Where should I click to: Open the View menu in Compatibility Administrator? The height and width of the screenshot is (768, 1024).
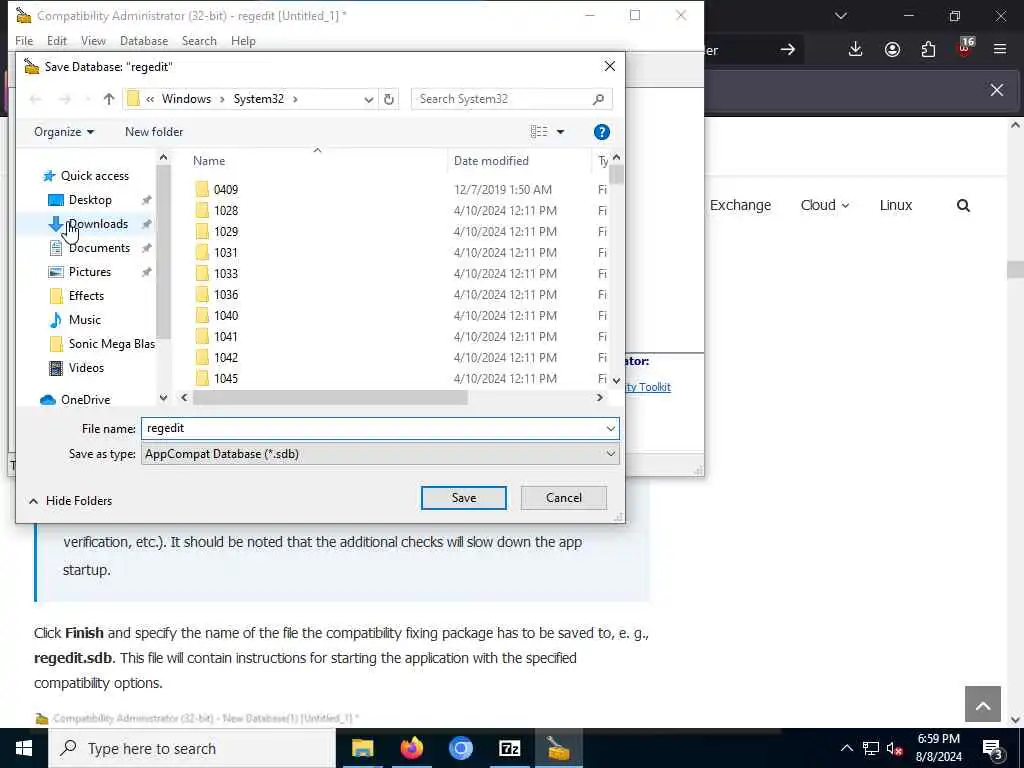pos(93,40)
